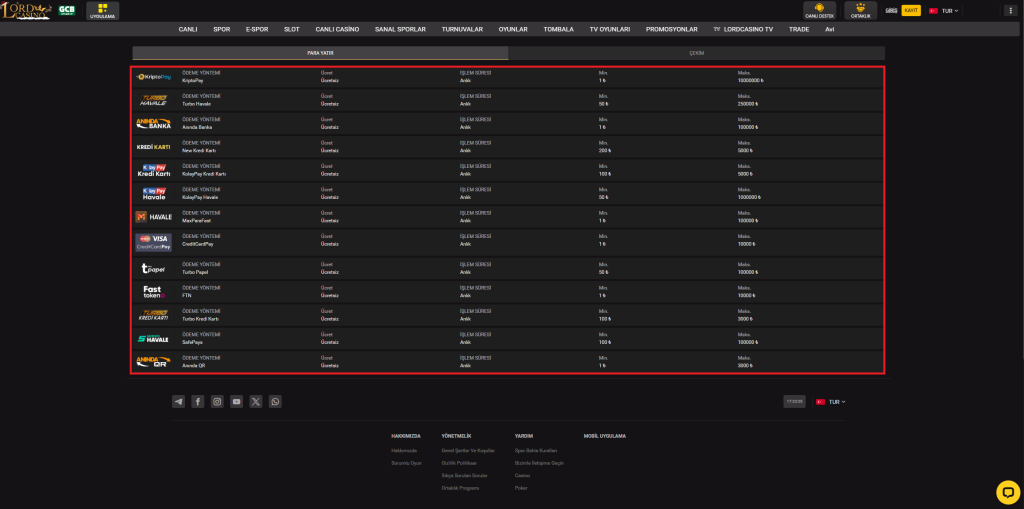This screenshot has height=509, width=1024.
Task: Open the WhatsApp contact icon
Action: 275,401
